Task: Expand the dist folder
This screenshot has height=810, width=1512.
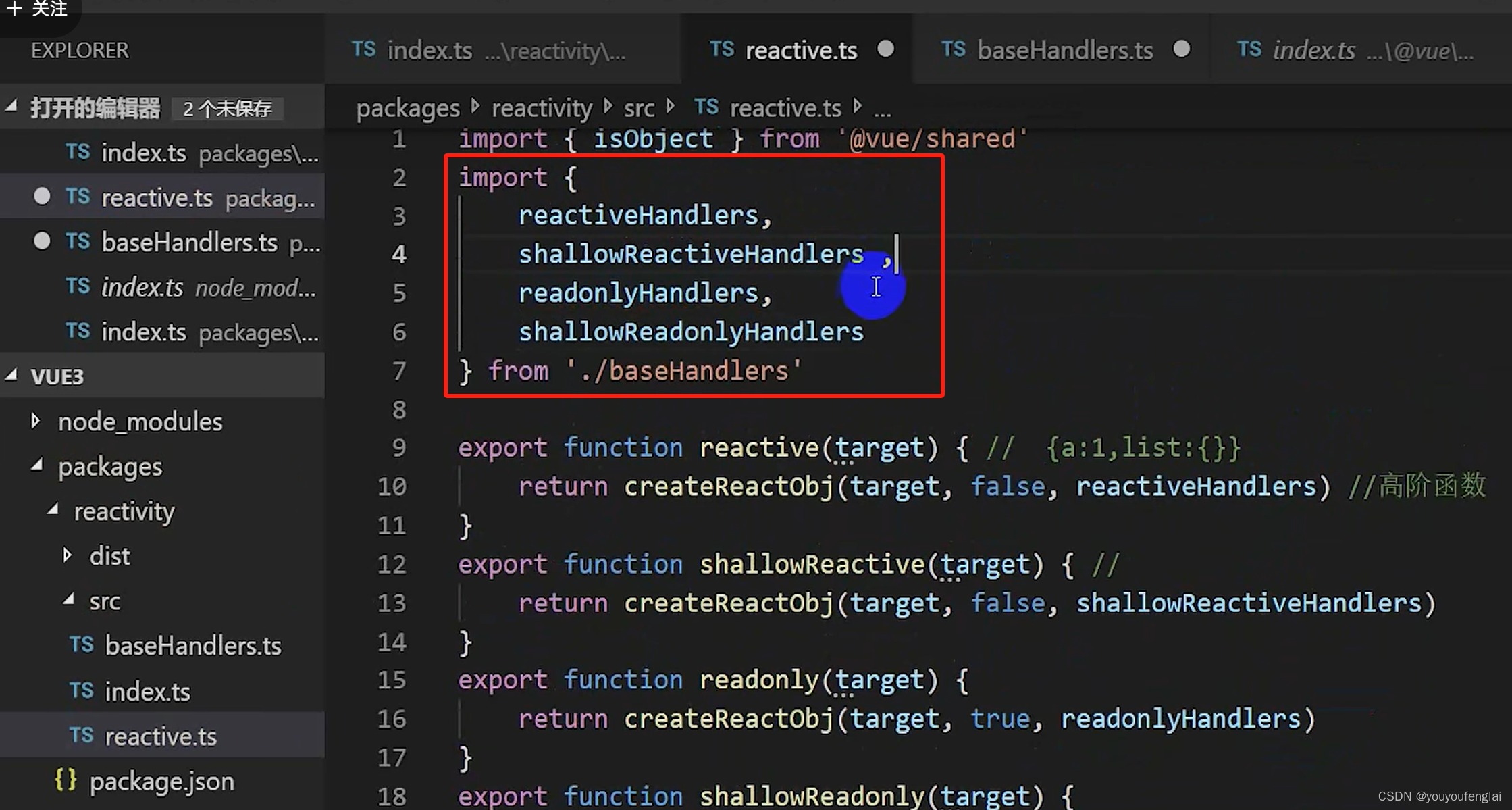Action: point(68,555)
